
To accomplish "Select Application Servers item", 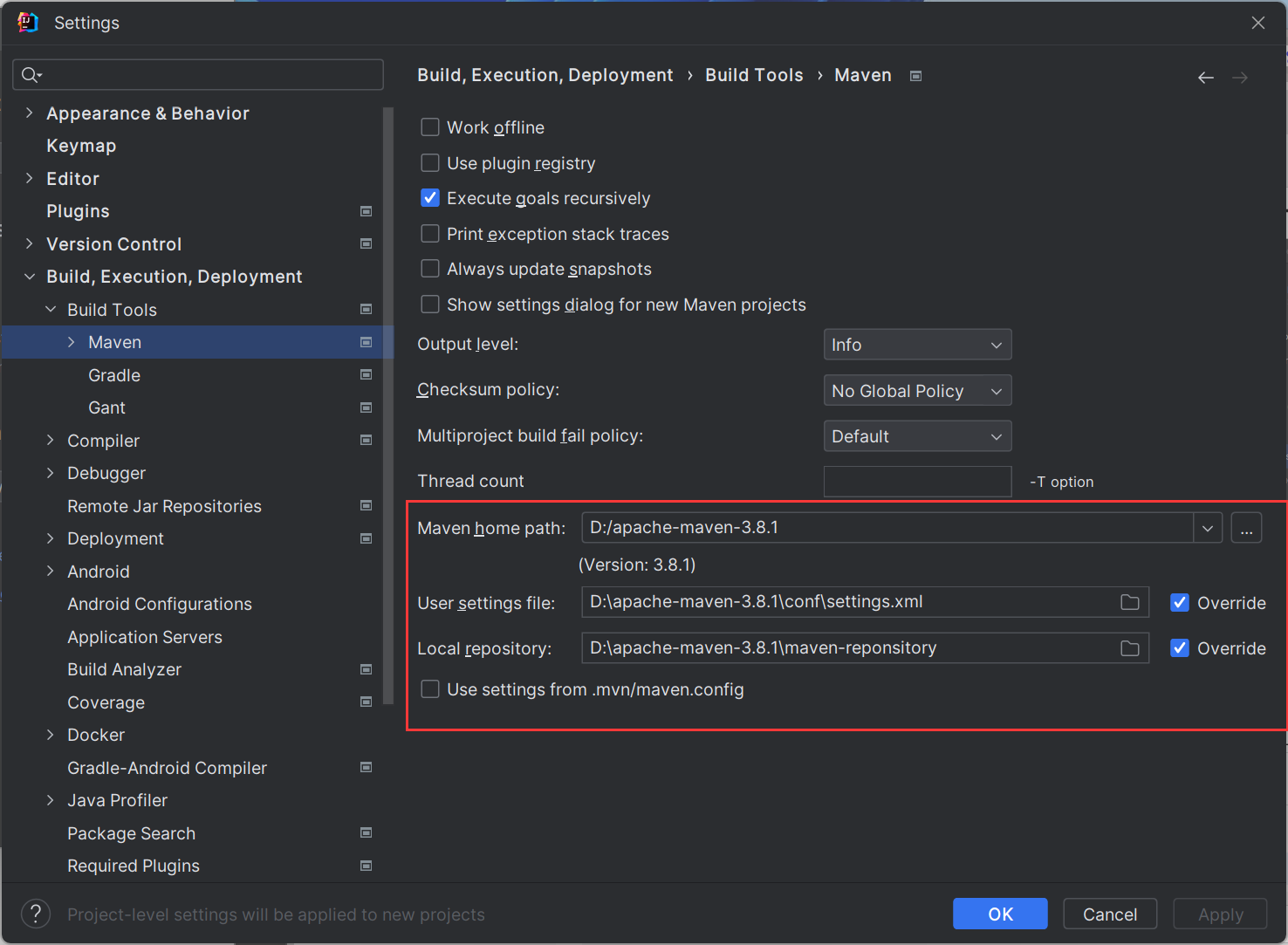I will (x=145, y=637).
